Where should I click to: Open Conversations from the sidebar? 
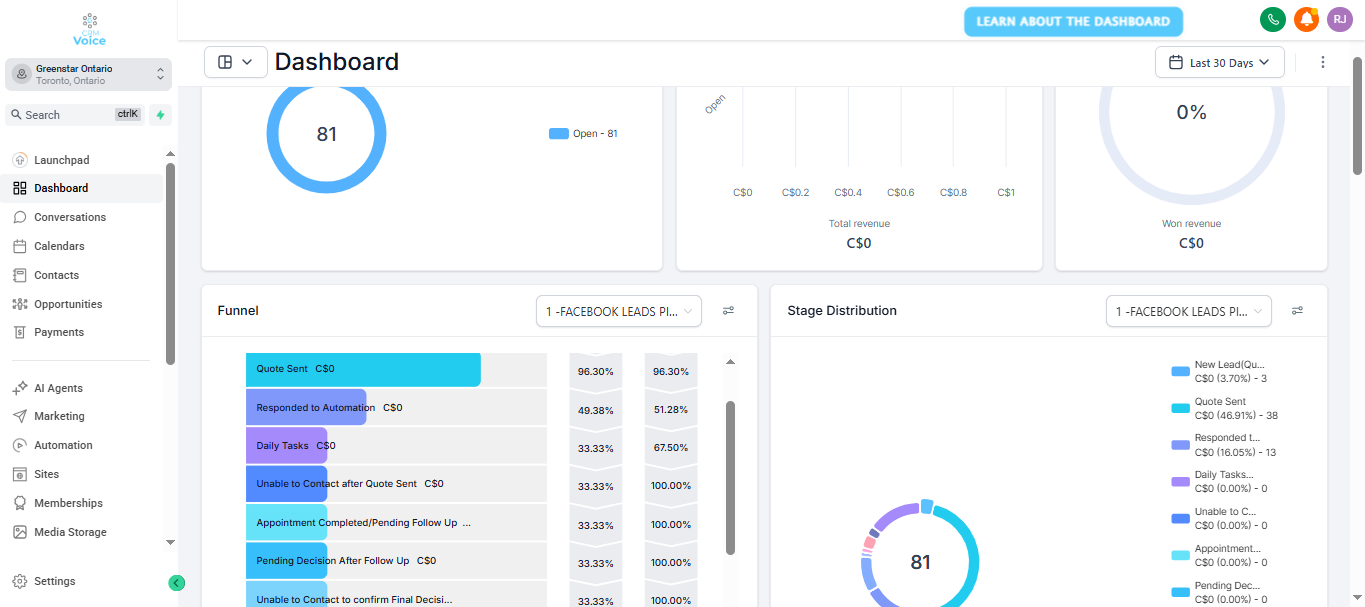[x=69, y=217]
